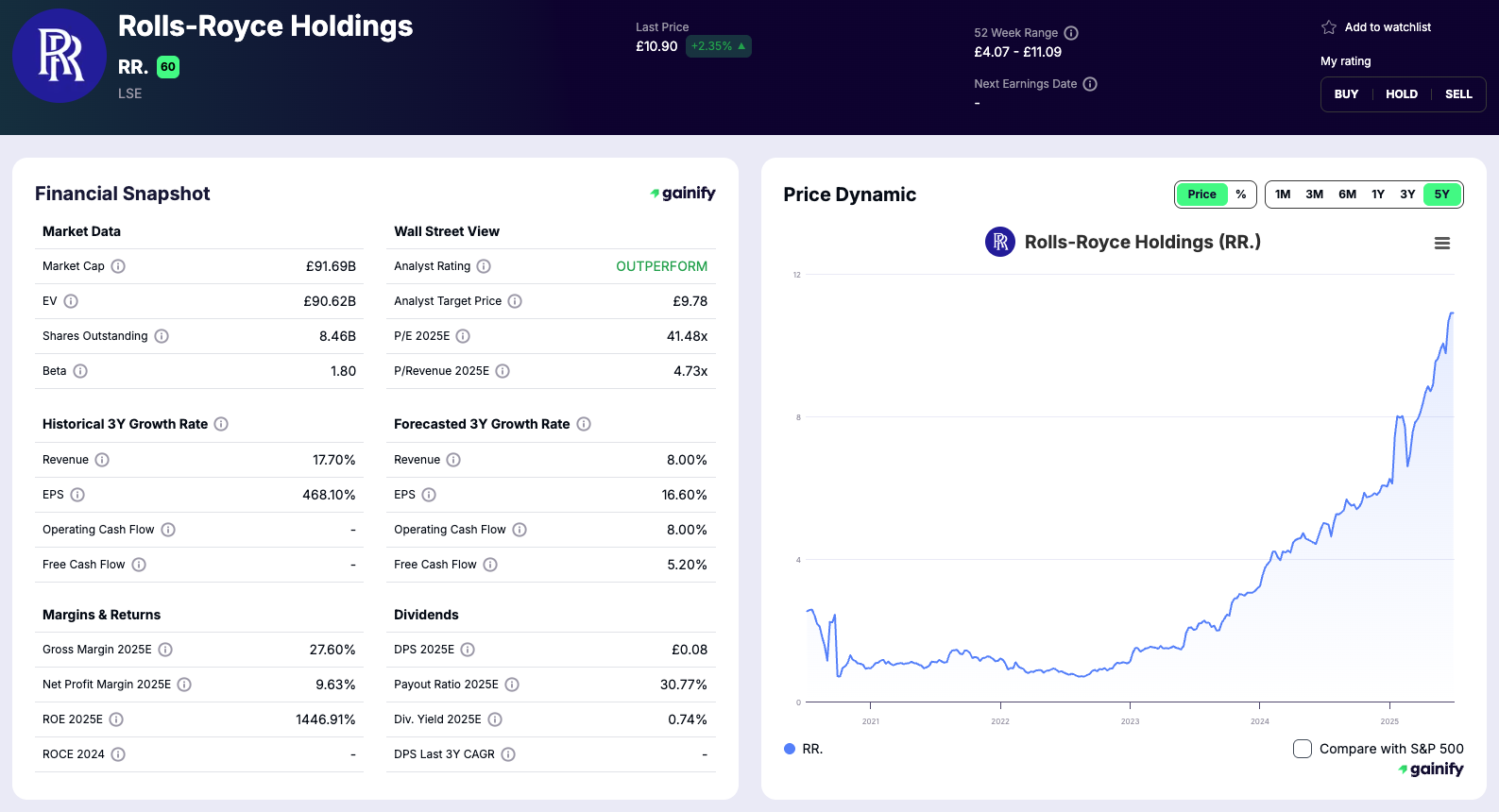Click the 41.48x P/E value
1499x812 pixels.
coord(687,336)
